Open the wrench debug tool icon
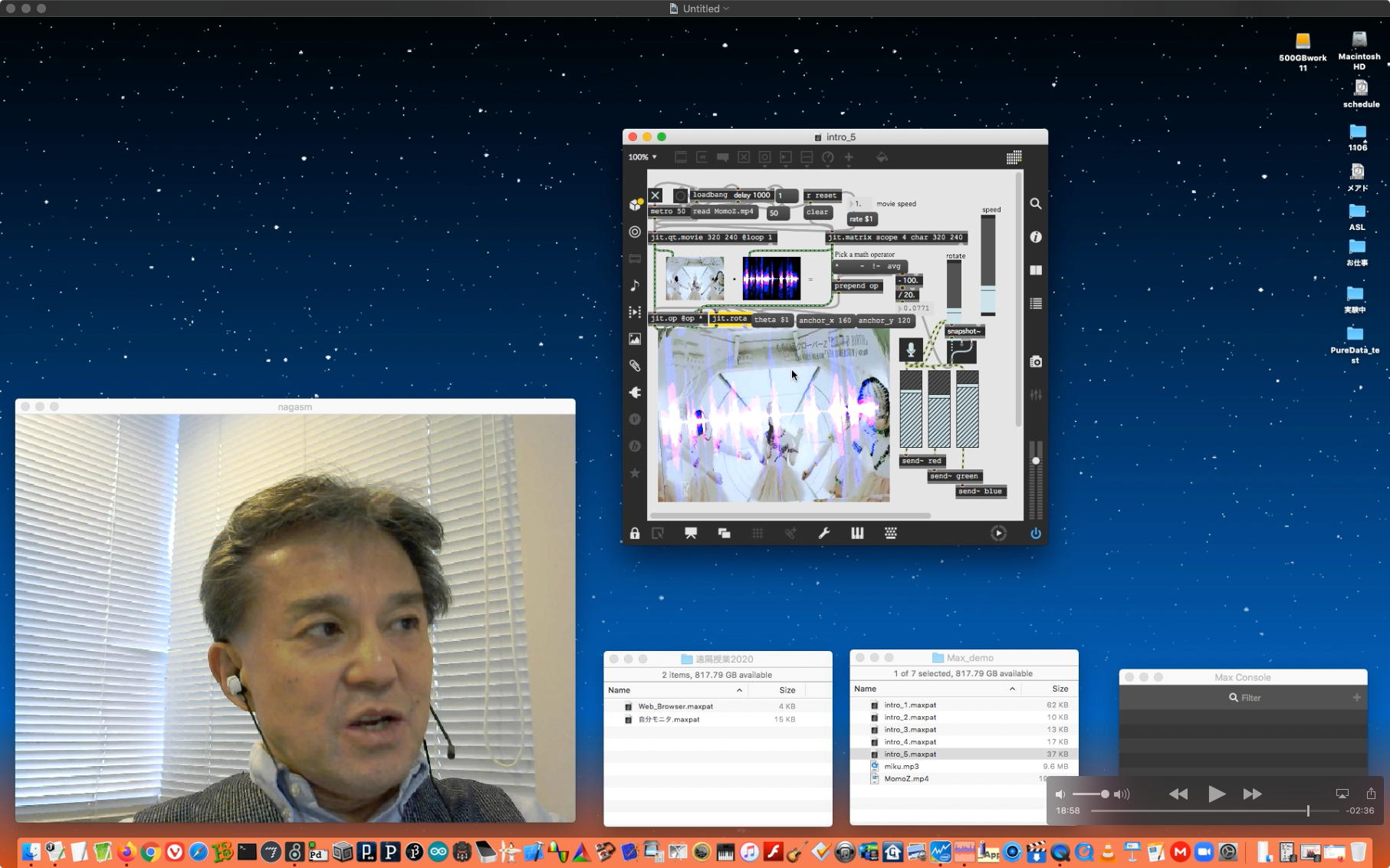The height and width of the screenshot is (868, 1390). click(823, 534)
